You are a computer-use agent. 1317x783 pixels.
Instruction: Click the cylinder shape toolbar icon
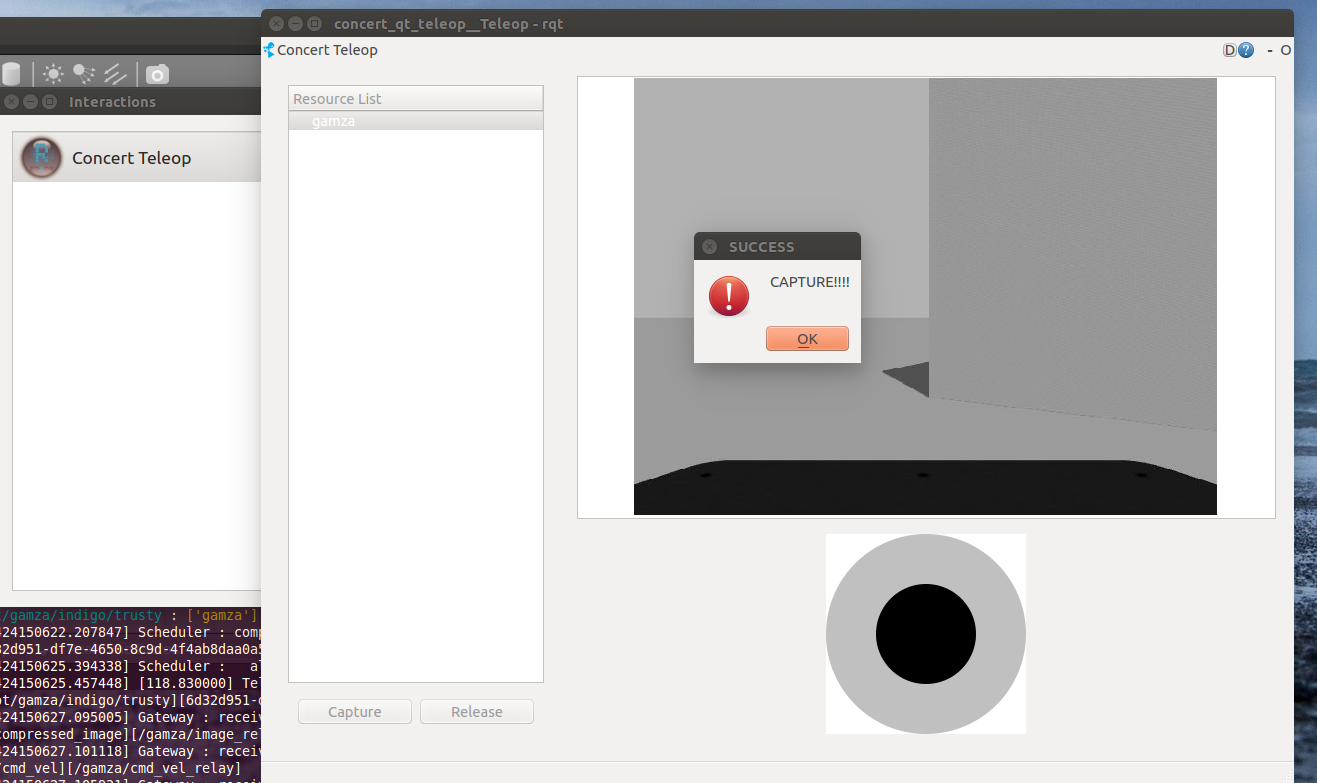(11, 74)
